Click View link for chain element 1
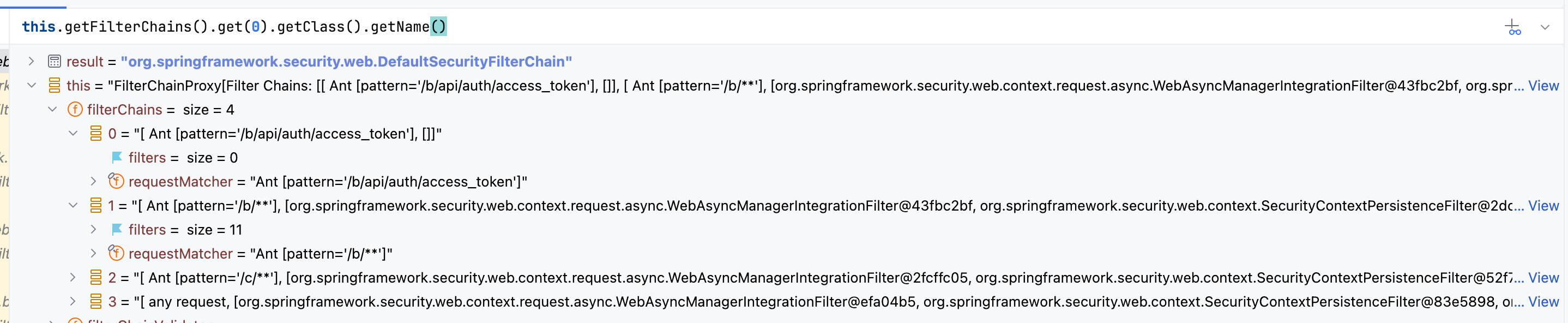This screenshot has height=323, width=1568. [1543, 206]
